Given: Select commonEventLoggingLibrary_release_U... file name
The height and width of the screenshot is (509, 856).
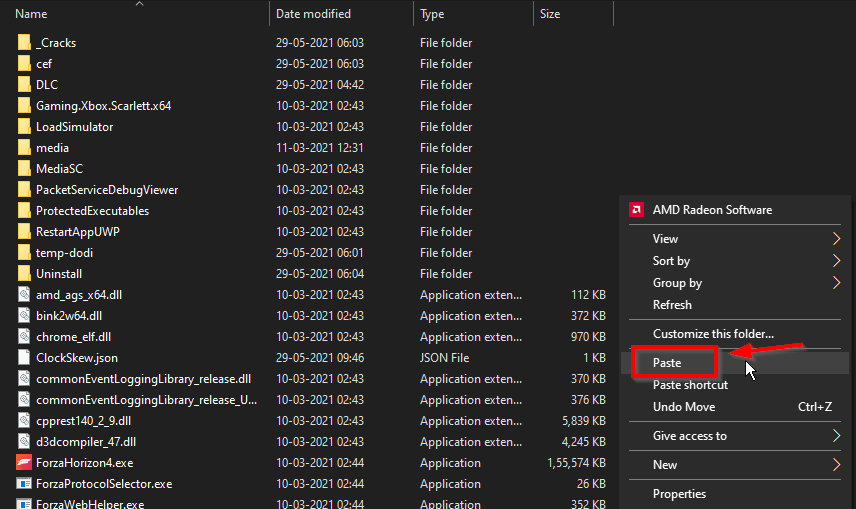Looking at the screenshot, I should coord(146,400).
